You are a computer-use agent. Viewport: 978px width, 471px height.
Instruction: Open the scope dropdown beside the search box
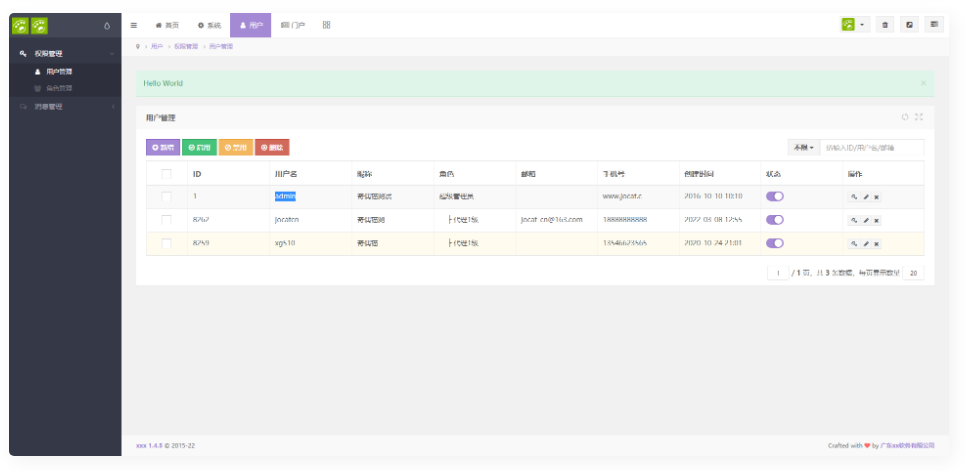coord(803,147)
